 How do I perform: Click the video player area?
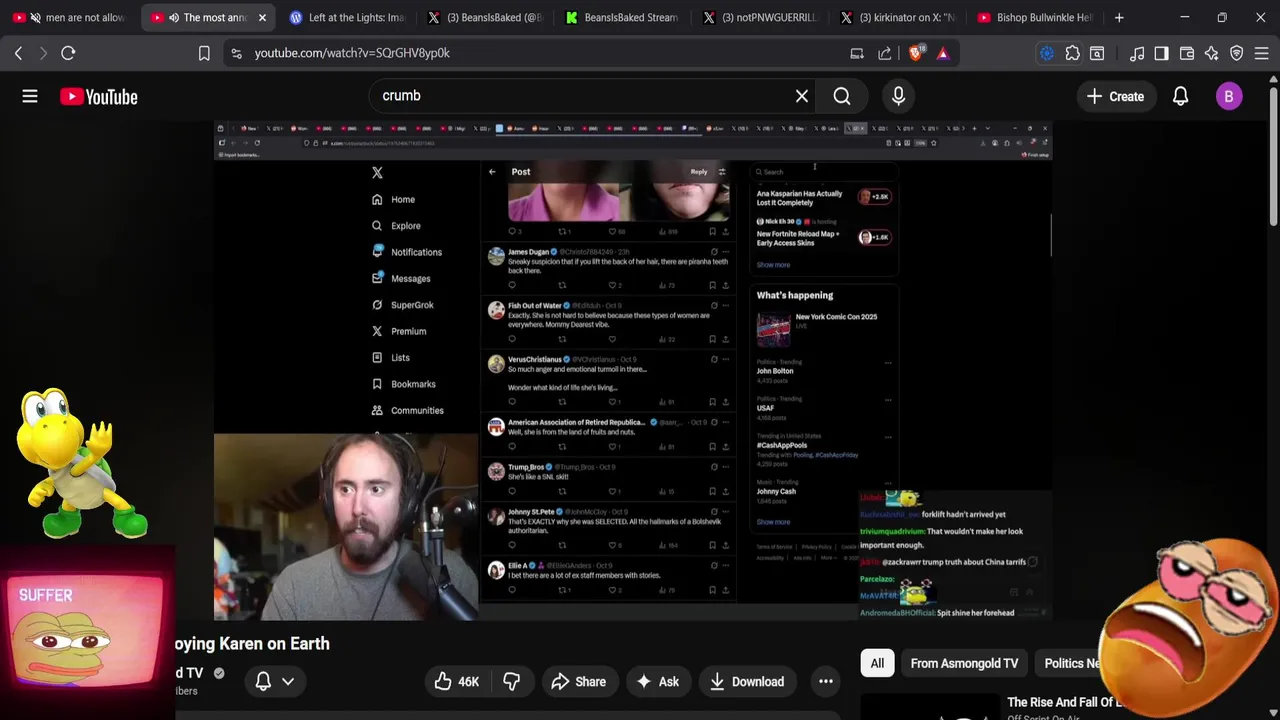tap(632, 370)
